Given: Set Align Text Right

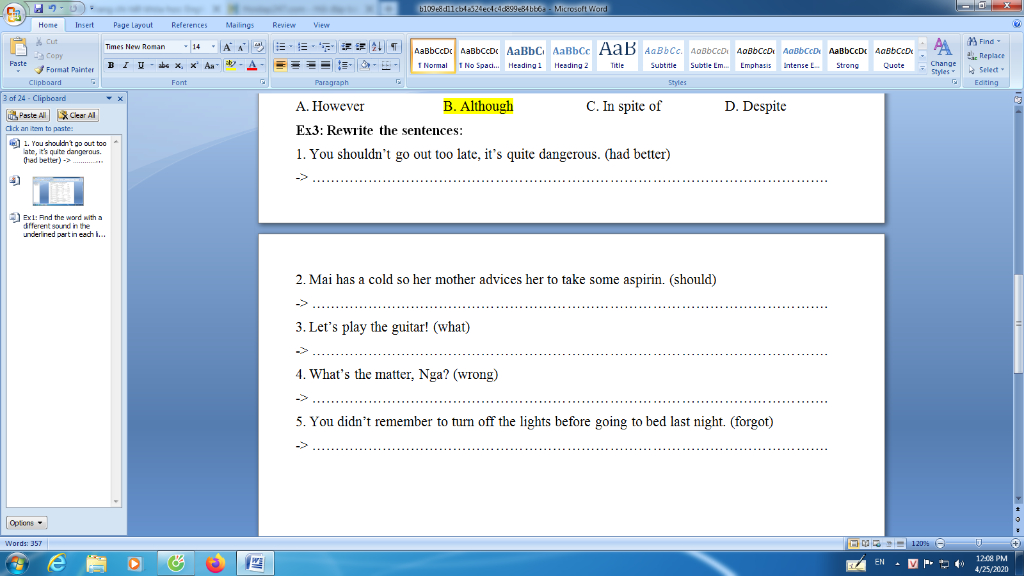Looking at the screenshot, I should 310,65.
